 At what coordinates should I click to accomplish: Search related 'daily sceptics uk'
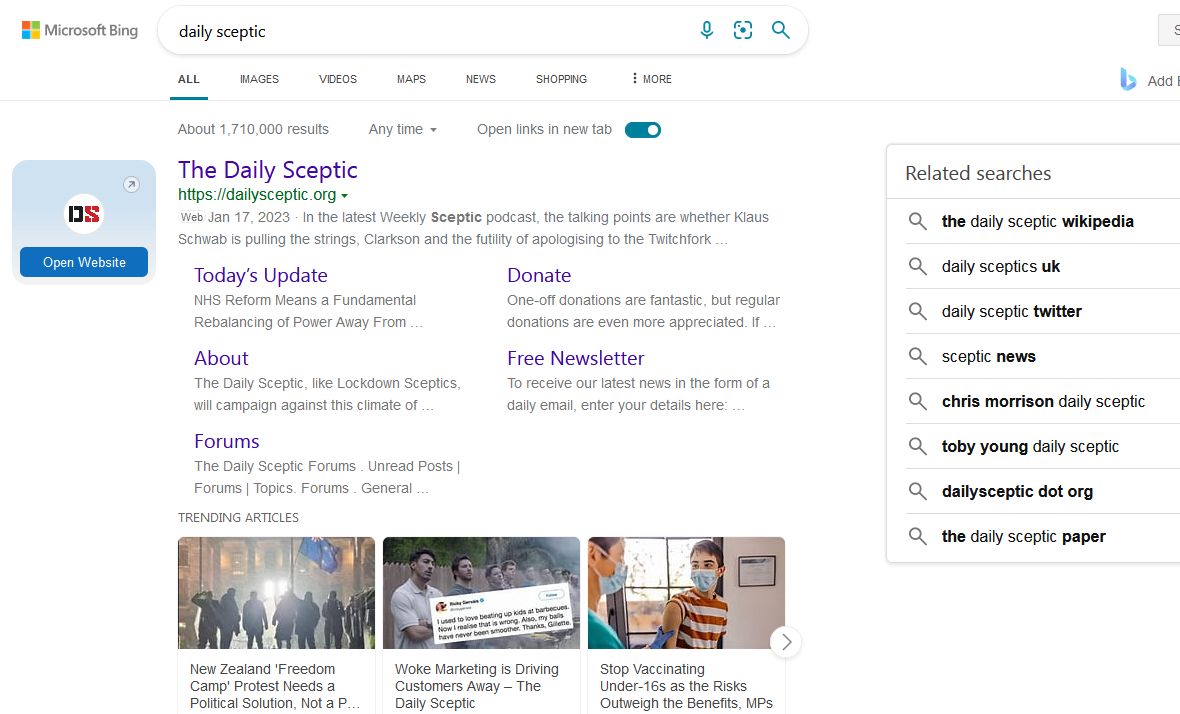pyautogui.click(x=1001, y=266)
